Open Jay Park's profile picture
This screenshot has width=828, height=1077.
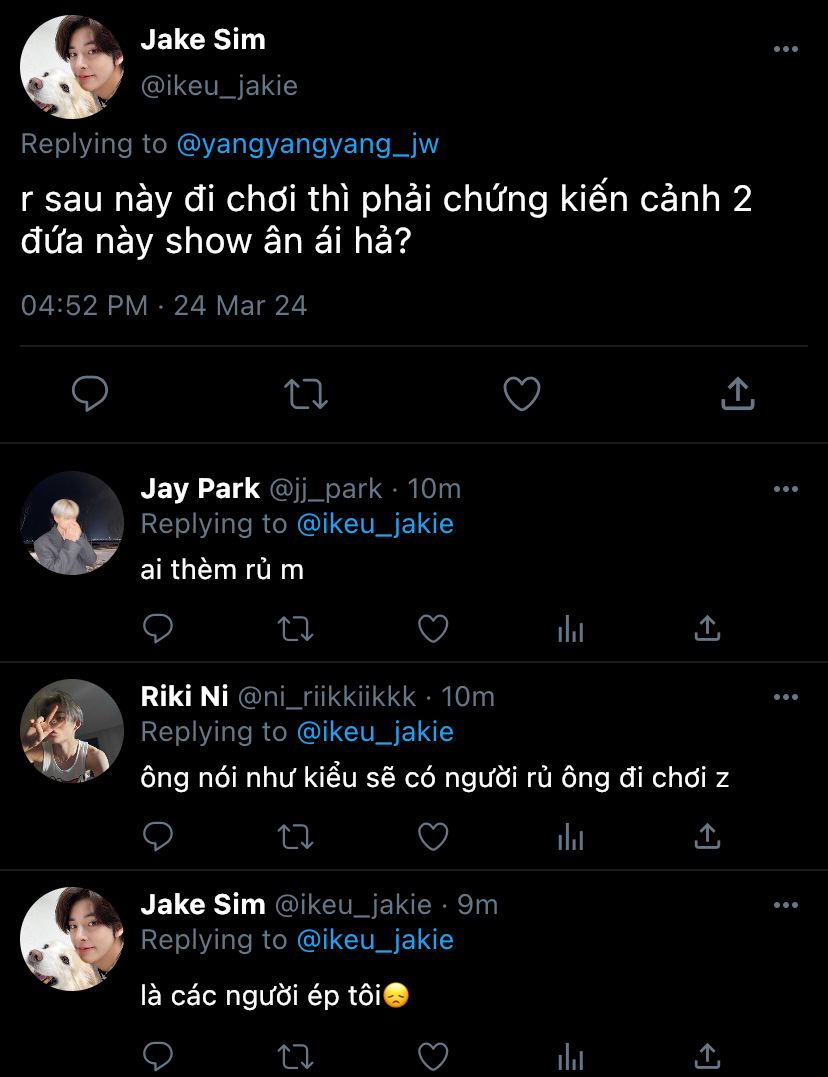(72, 523)
